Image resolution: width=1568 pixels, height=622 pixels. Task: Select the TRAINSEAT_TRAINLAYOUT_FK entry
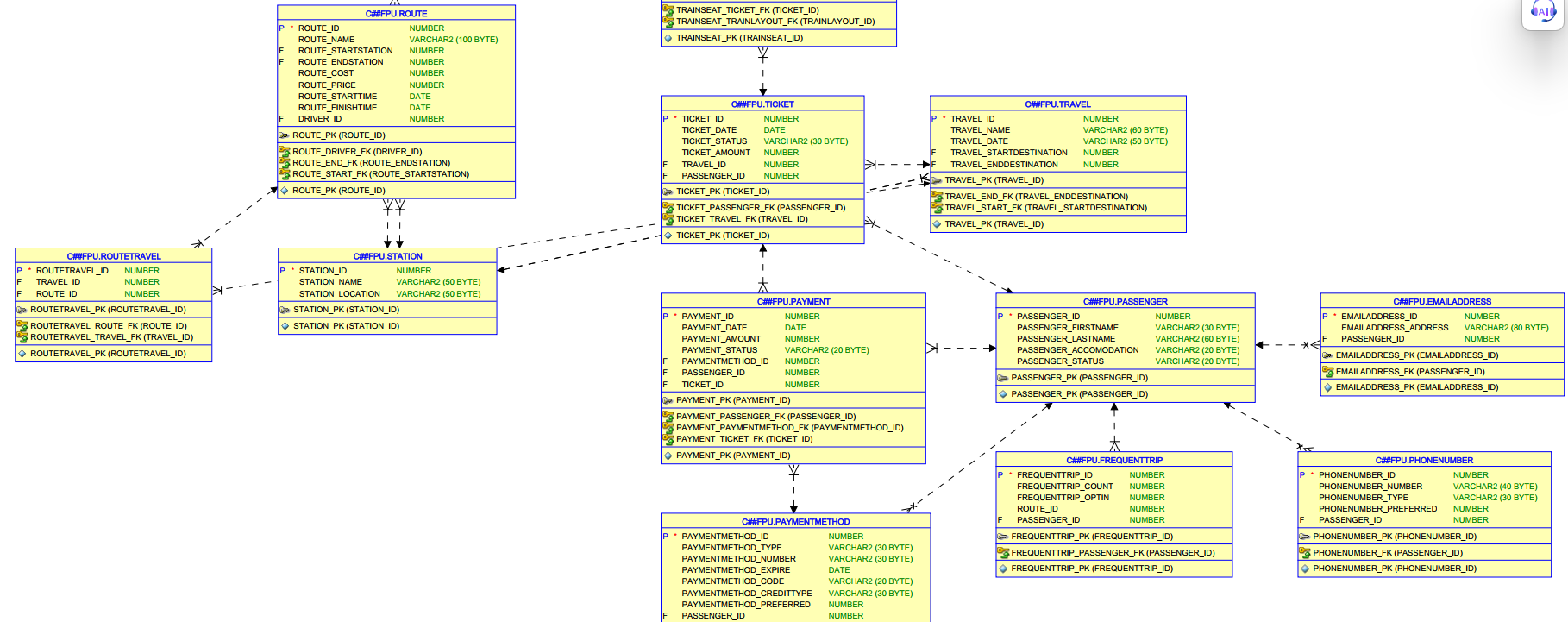pos(775,22)
